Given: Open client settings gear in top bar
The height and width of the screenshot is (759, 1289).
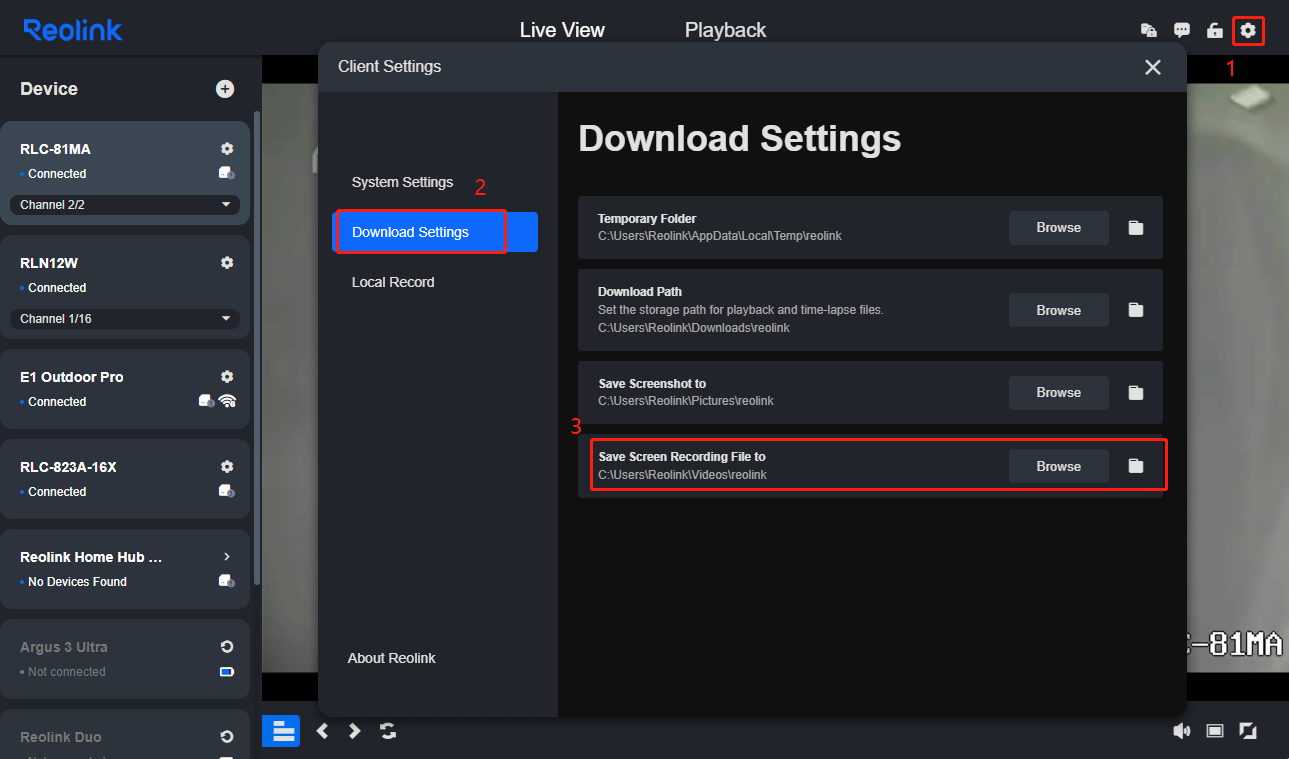Looking at the screenshot, I should click(x=1248, y=30).
